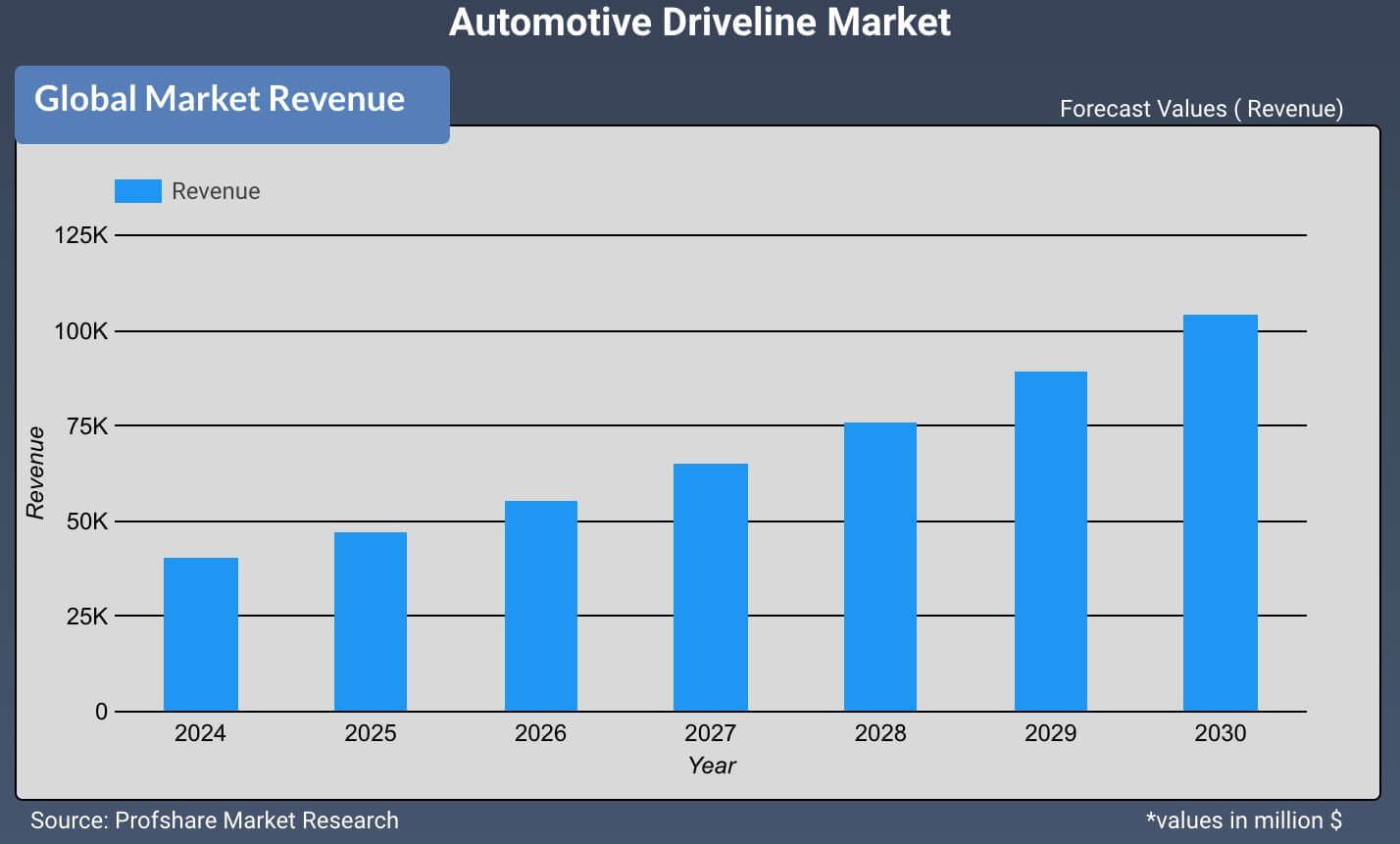
Task: Click the 100K y-axis label
Action: 81,331
